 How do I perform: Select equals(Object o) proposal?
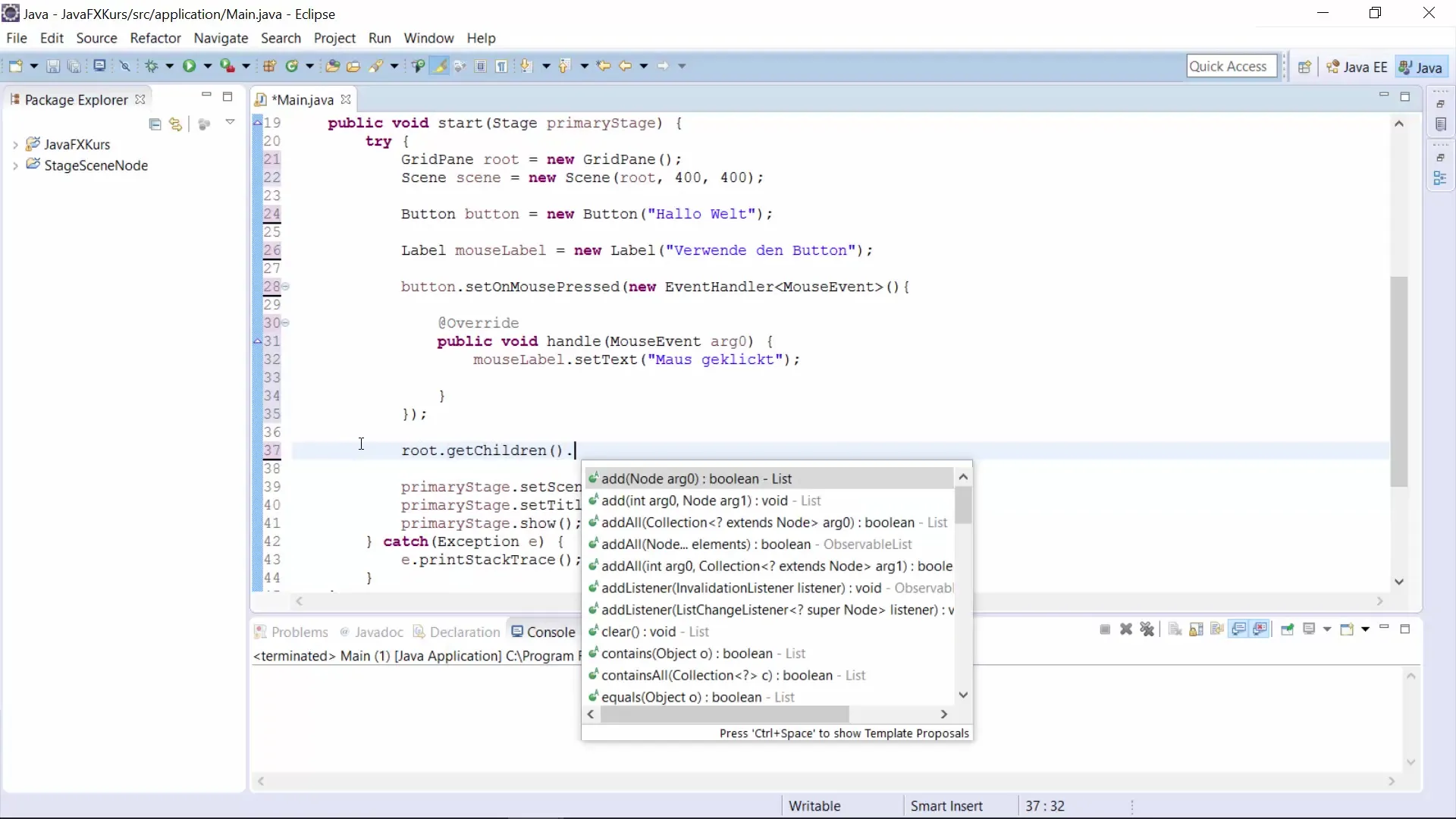tap(770, 698)
